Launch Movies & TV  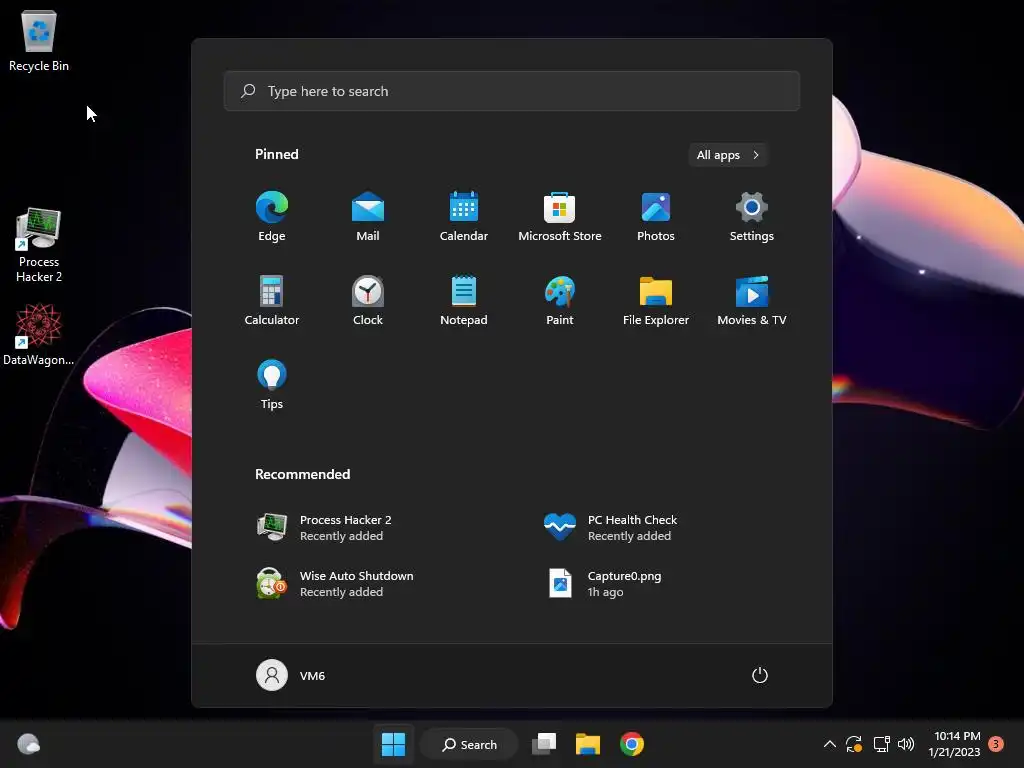coord(752,300)
